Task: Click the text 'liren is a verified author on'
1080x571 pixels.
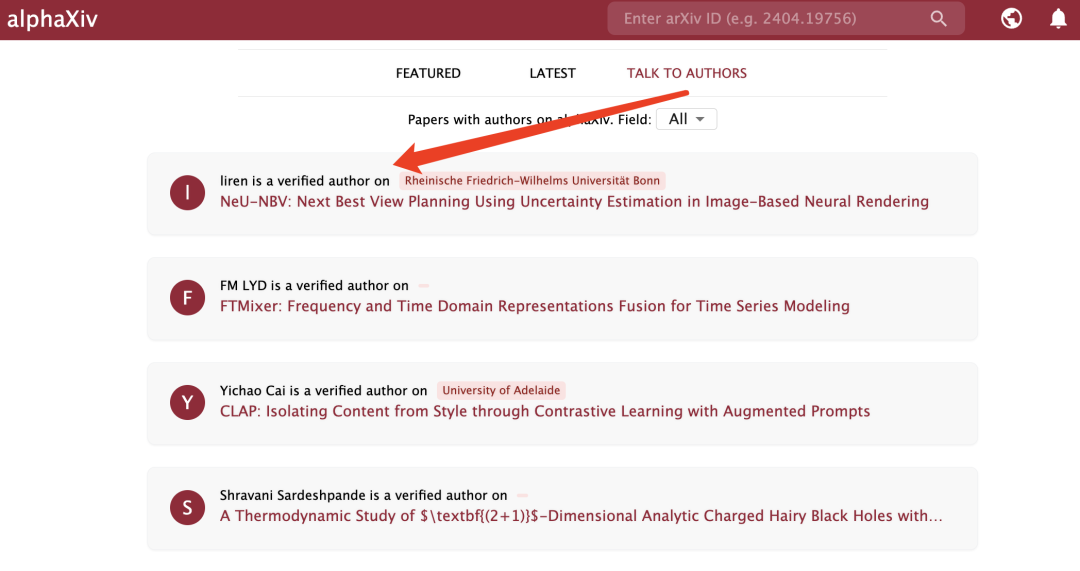Action: coord(304,181)
